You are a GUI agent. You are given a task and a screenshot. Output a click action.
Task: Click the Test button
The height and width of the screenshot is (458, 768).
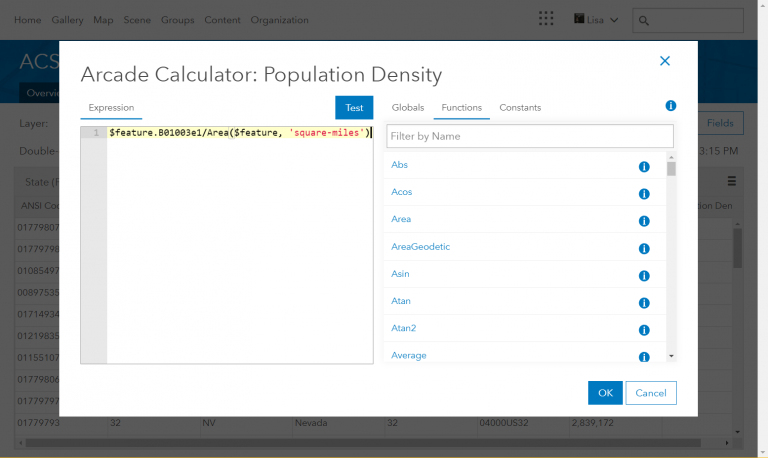coord(354,108)
